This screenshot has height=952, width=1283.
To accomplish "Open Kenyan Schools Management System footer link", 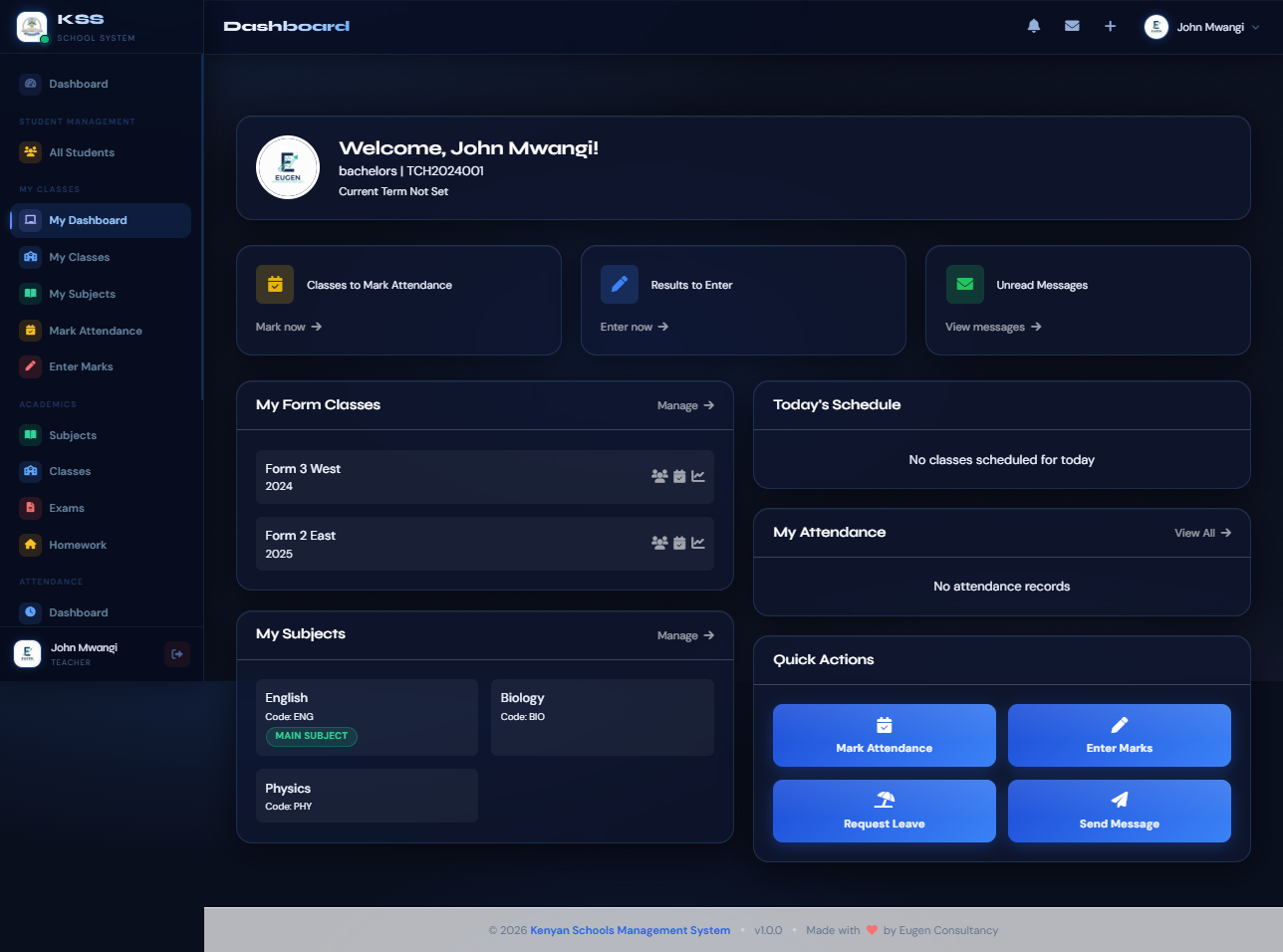I will click(630, 930).
